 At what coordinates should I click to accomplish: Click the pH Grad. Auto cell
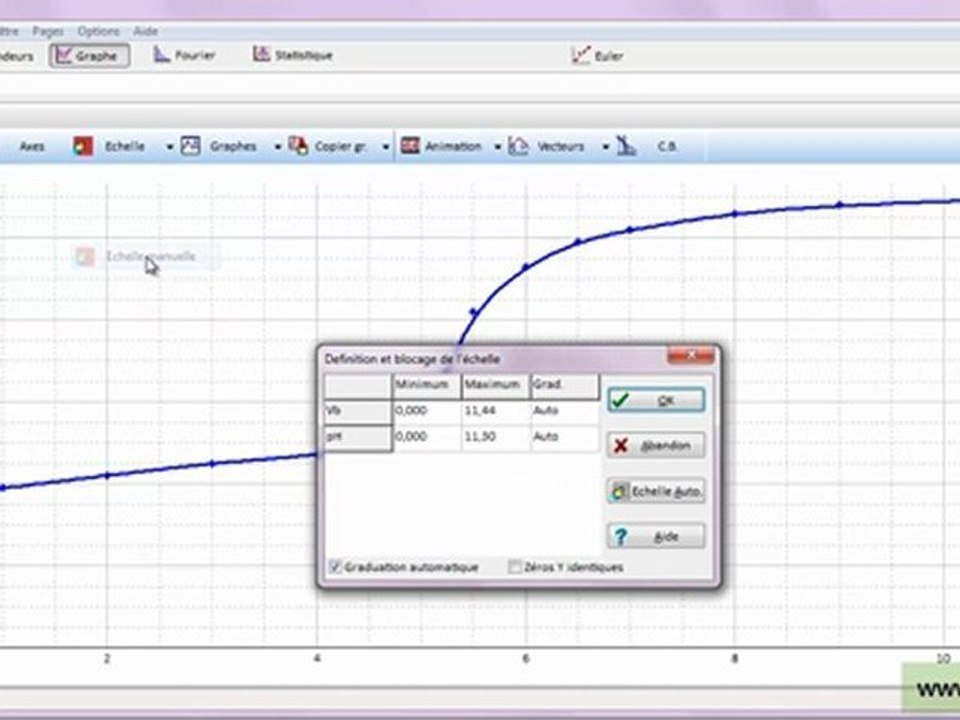point(565,437)
